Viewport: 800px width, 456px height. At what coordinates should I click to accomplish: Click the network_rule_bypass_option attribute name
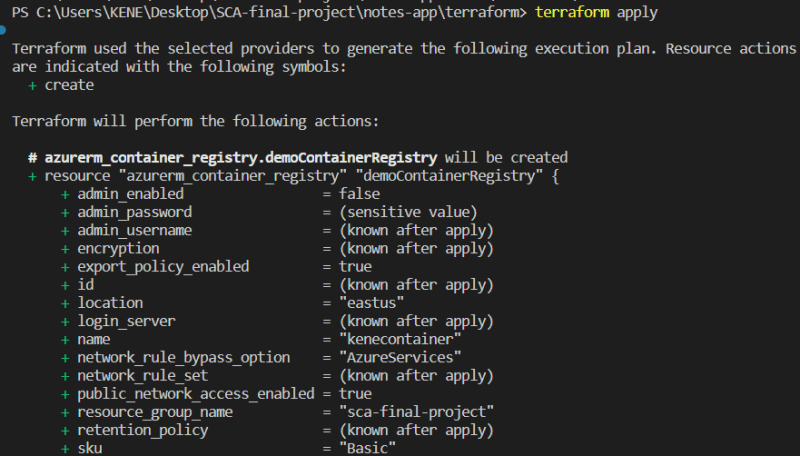[x=184, y=358]
